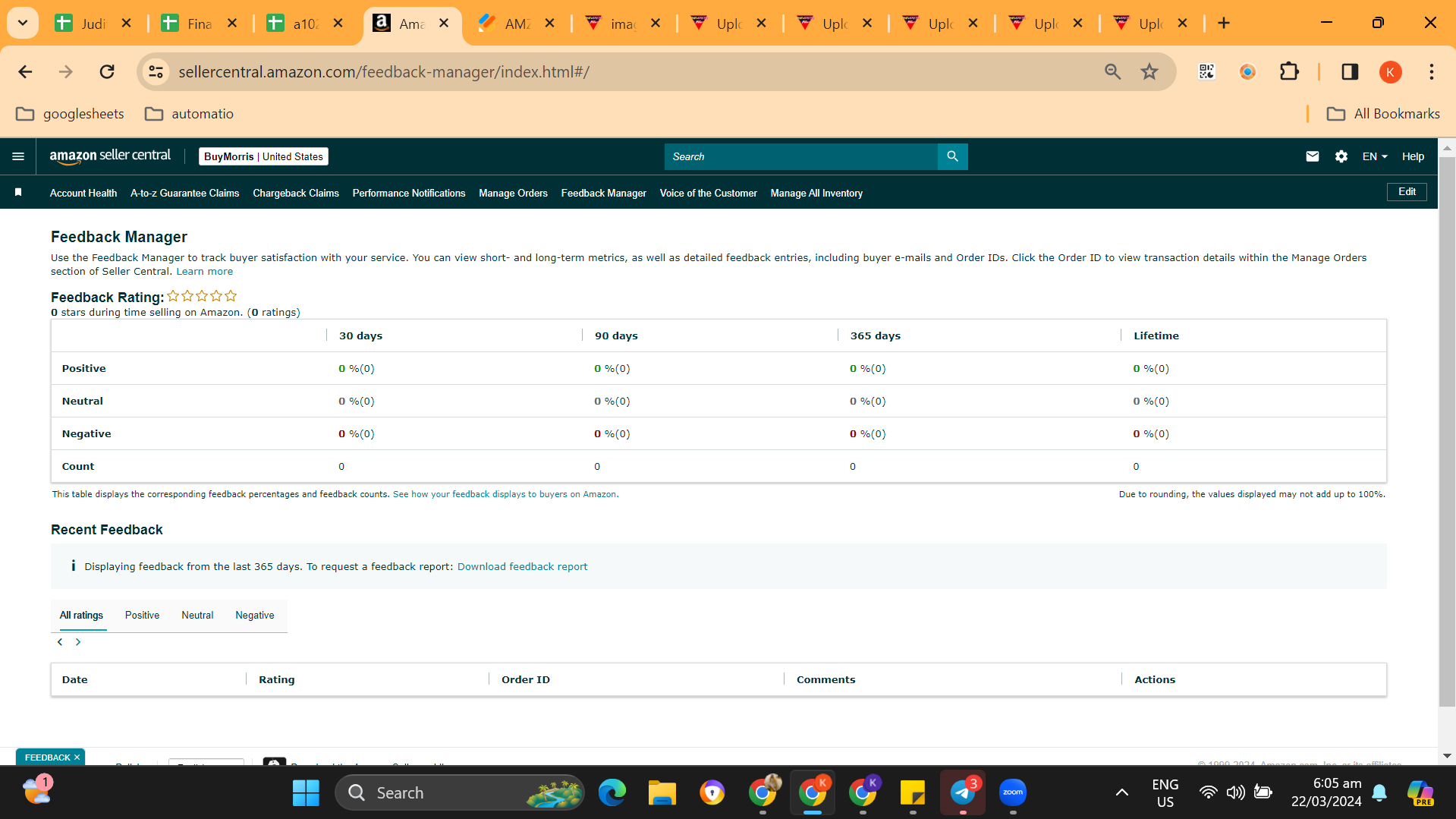Viewport: 1456px width, 819px height.
Task: Click the Learn more link
Action: tap(205, 271)
